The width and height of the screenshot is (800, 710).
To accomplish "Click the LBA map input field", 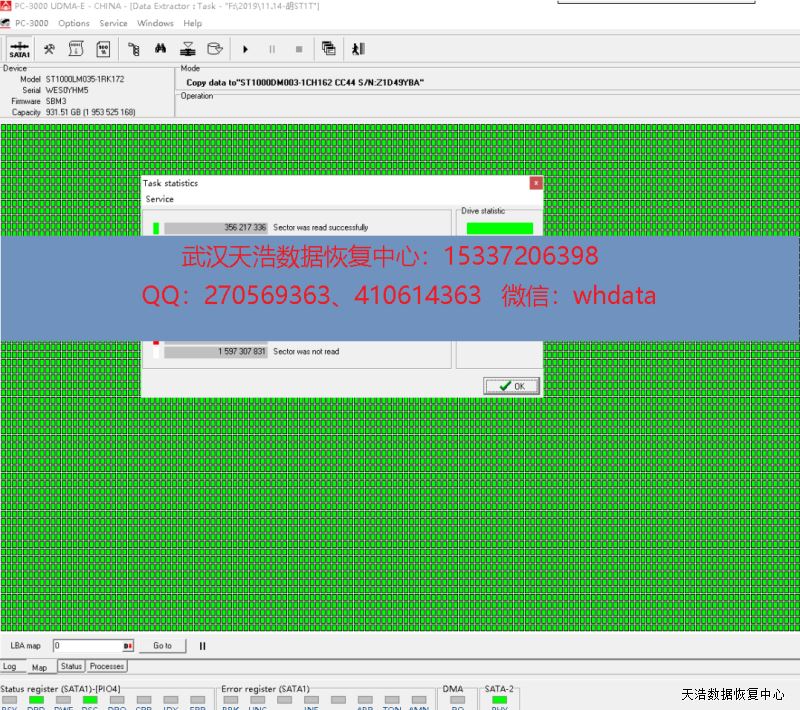I will (88, 646).
